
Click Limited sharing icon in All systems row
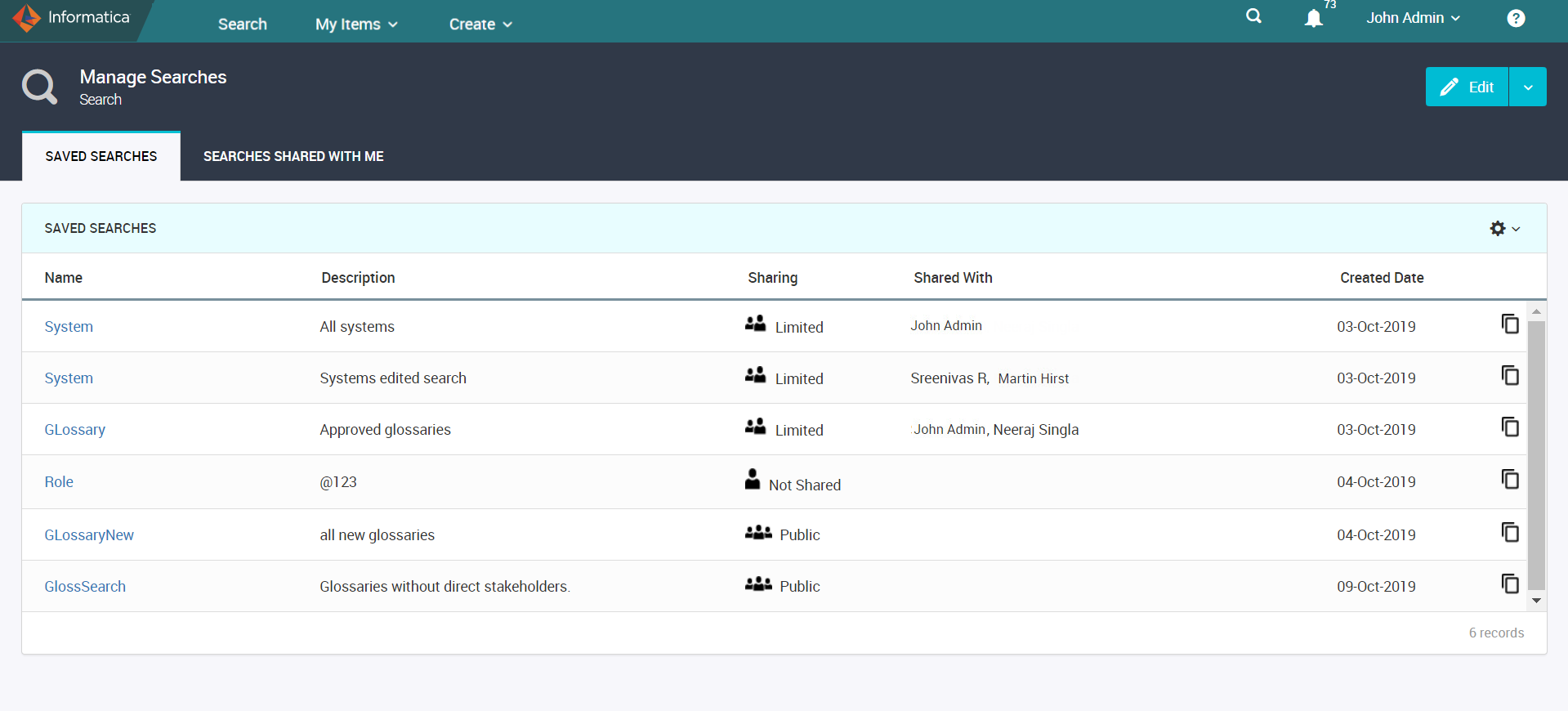(755, 323)
